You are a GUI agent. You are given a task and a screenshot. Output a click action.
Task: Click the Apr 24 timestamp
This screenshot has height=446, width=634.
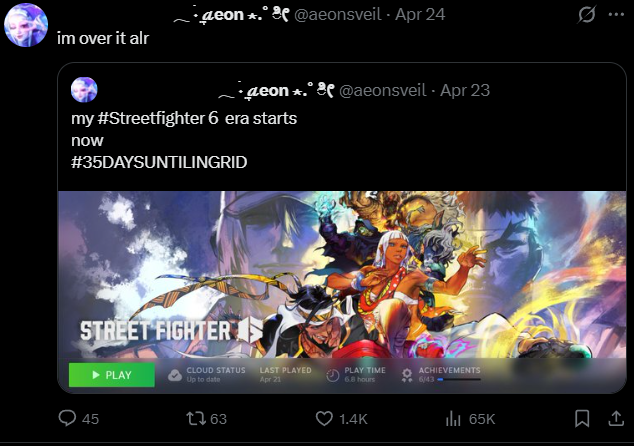[420, 15]
